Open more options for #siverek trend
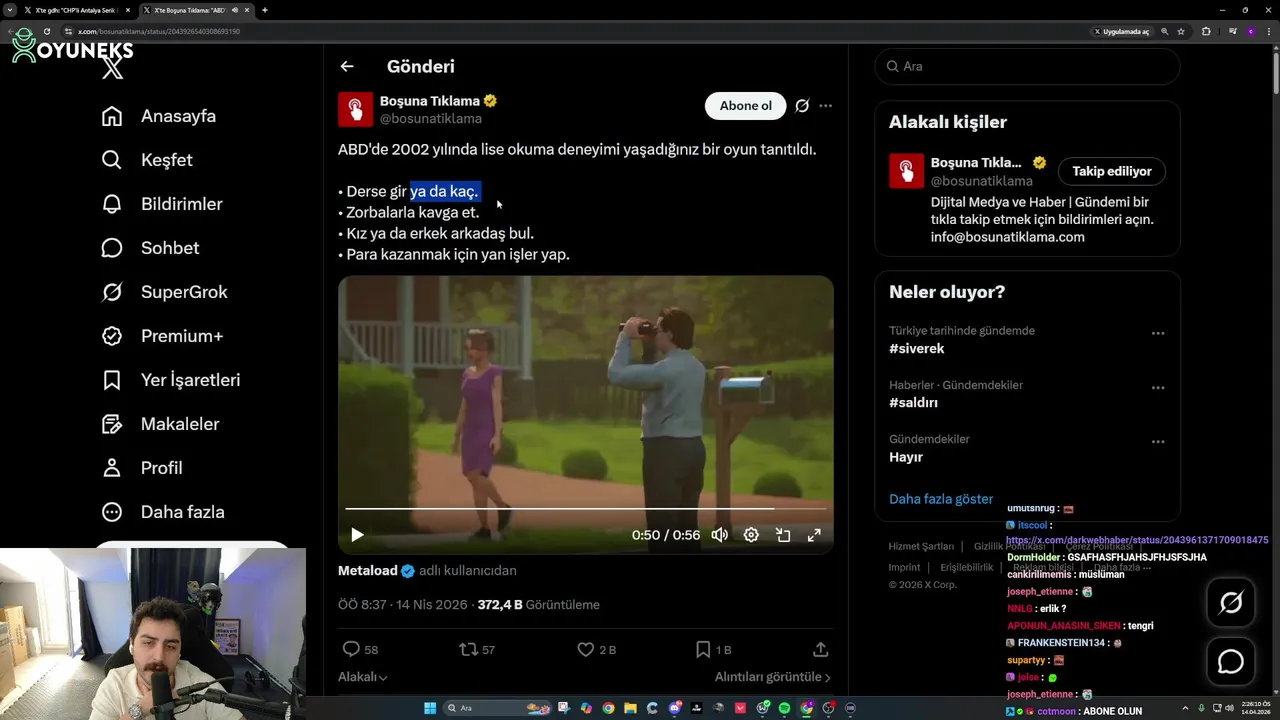 (1158, 333)
